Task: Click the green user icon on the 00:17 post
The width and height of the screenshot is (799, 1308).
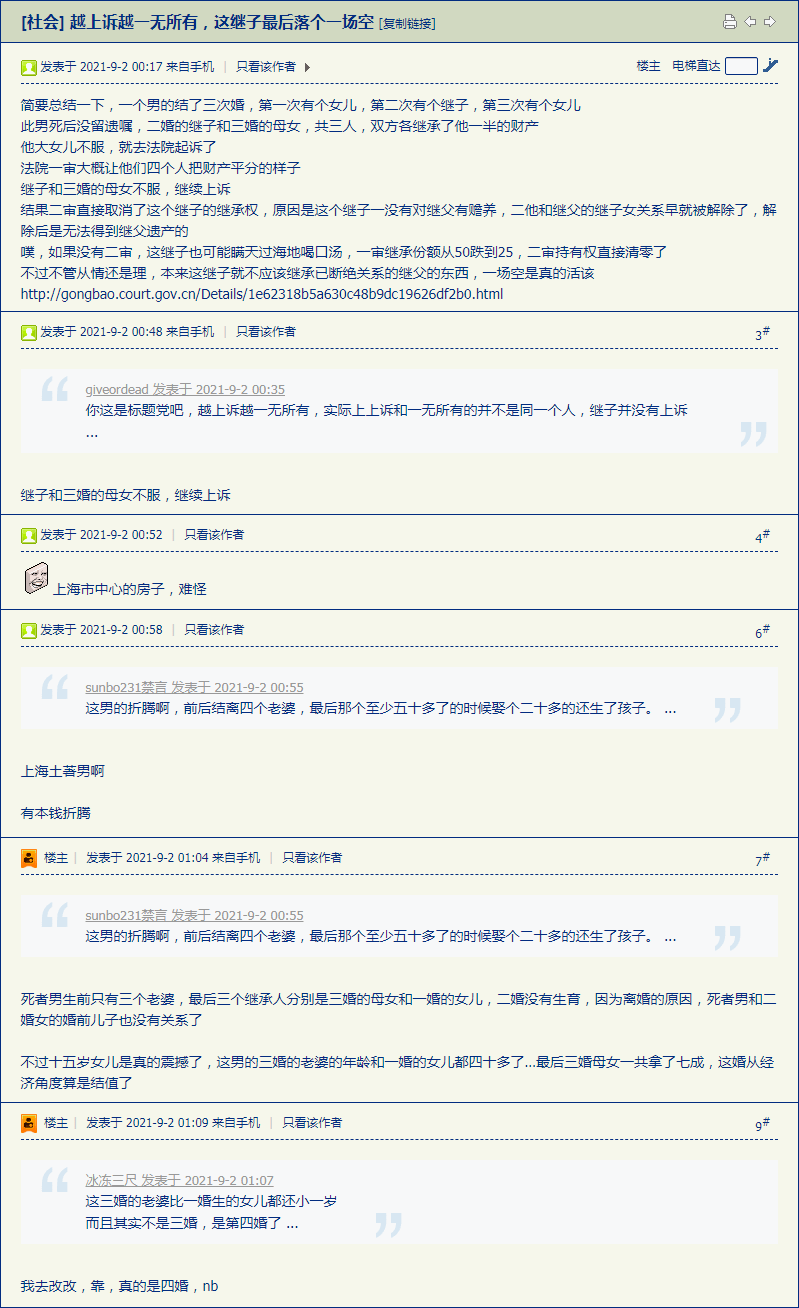Action: click(x=29, y=67)
